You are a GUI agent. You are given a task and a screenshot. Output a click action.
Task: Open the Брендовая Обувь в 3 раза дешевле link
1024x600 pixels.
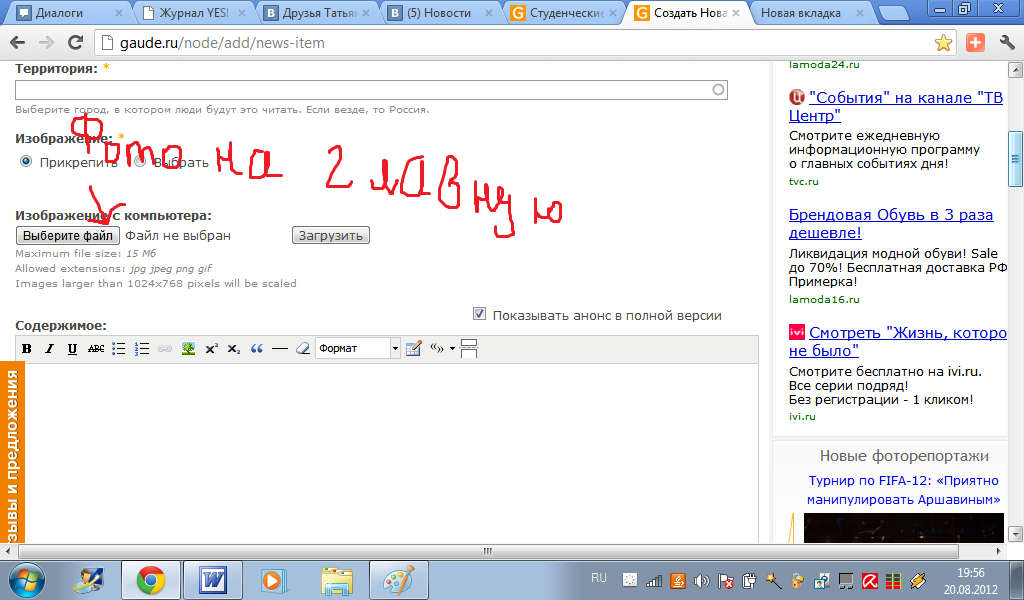coord(891,223)
